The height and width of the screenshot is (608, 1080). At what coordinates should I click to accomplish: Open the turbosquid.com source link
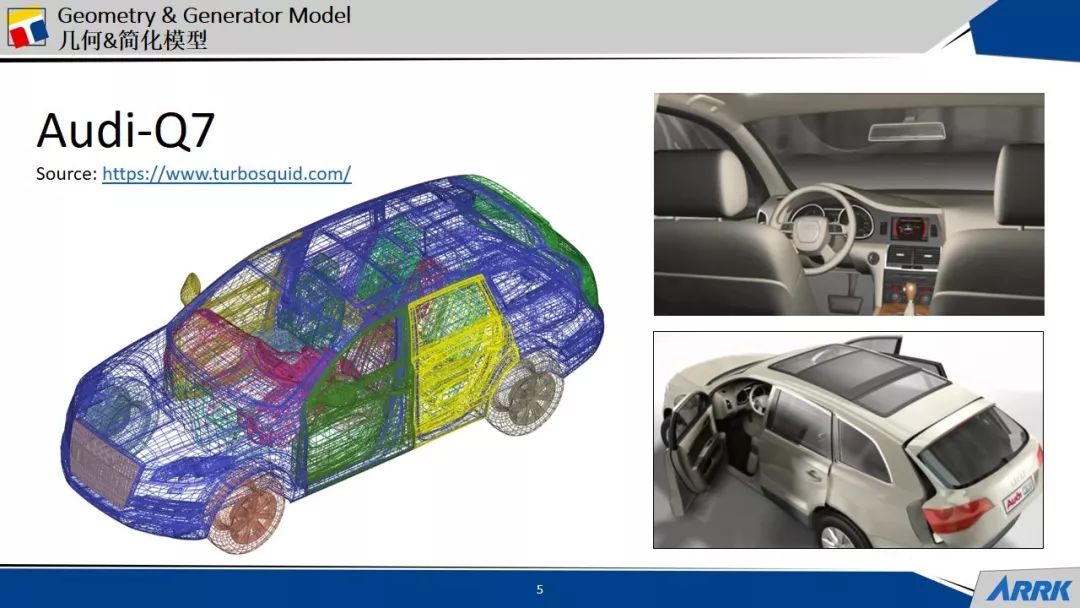click(226, 173)
